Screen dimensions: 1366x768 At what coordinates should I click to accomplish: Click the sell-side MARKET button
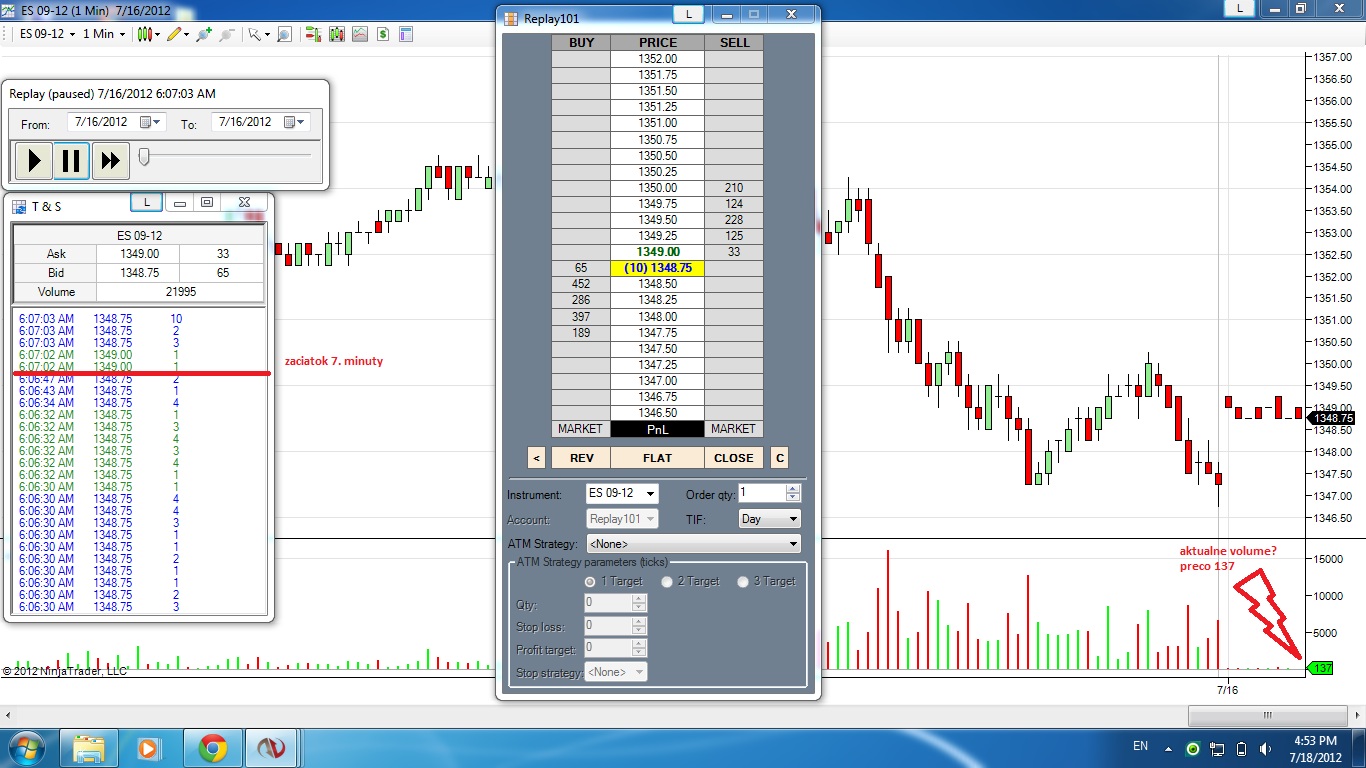tap(734, 429)
